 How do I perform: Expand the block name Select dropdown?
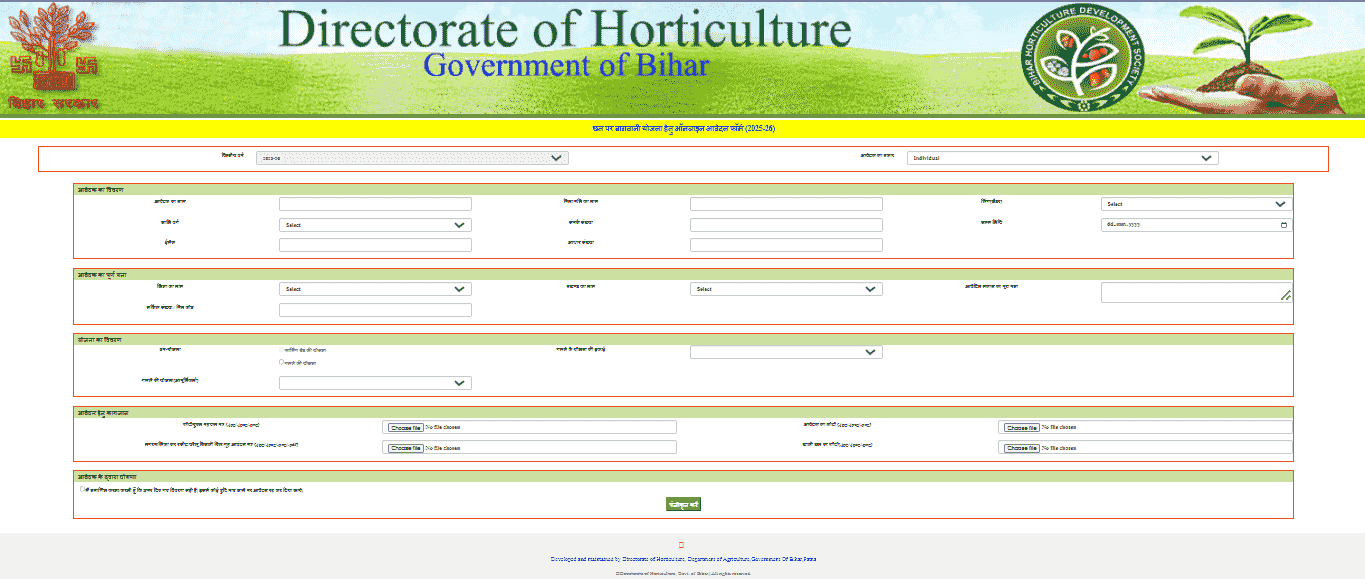[x=786, y=289]
